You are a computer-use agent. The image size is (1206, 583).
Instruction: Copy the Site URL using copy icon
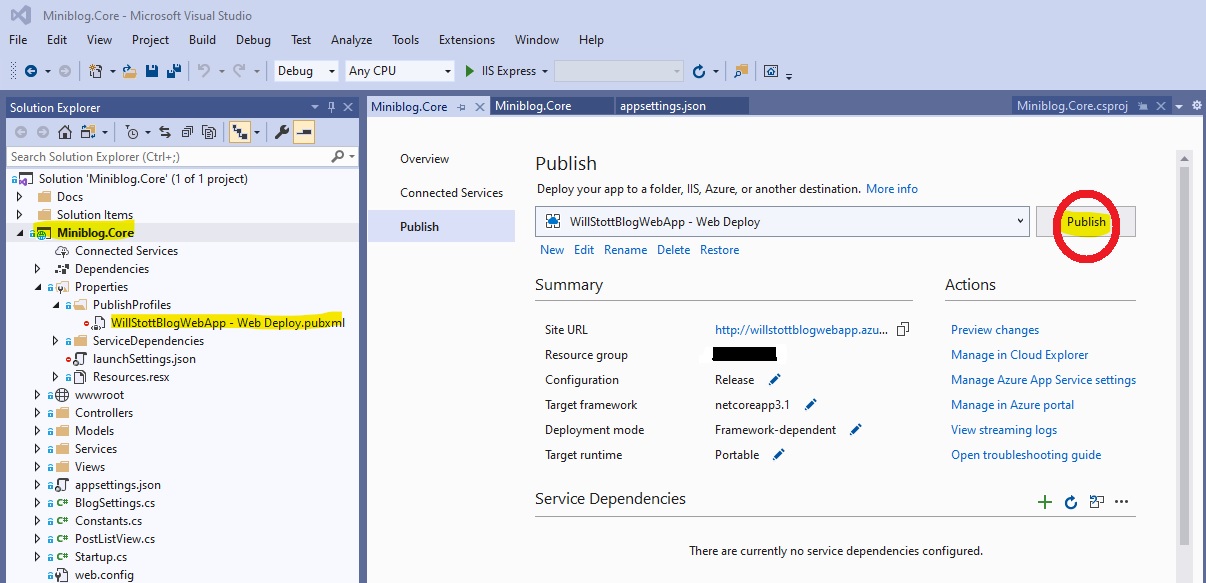click(903, 330)
